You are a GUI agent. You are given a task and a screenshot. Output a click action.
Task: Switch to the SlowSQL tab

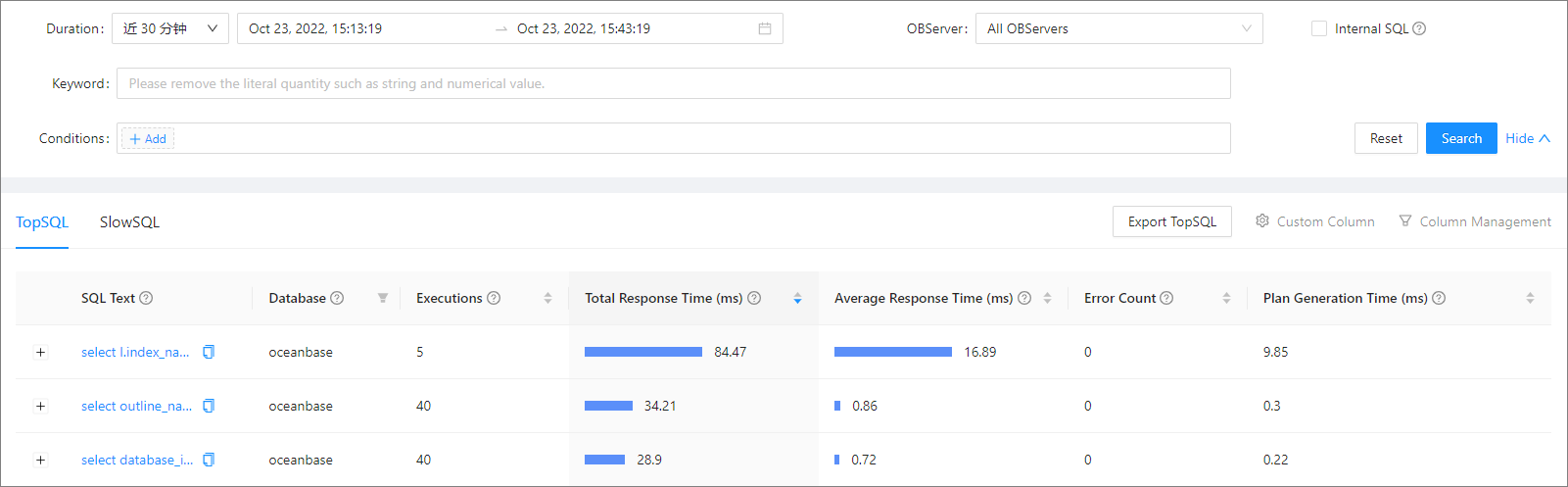tap(129, 222)
